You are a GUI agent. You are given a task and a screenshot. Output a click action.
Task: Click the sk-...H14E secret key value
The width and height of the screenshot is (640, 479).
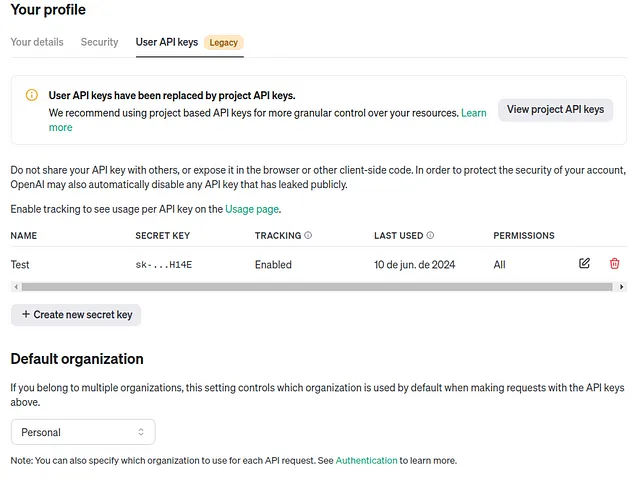pos(164,265)
